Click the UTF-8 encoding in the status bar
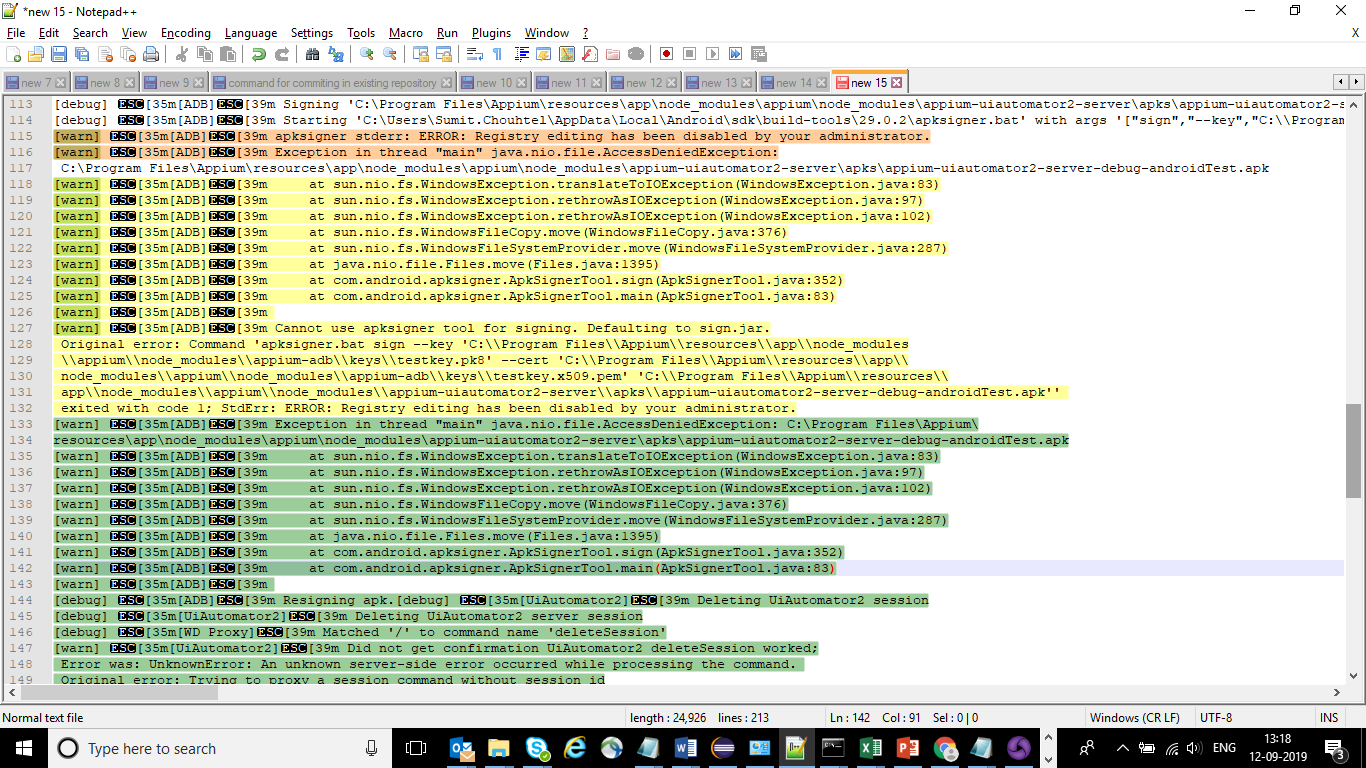 1216,718
